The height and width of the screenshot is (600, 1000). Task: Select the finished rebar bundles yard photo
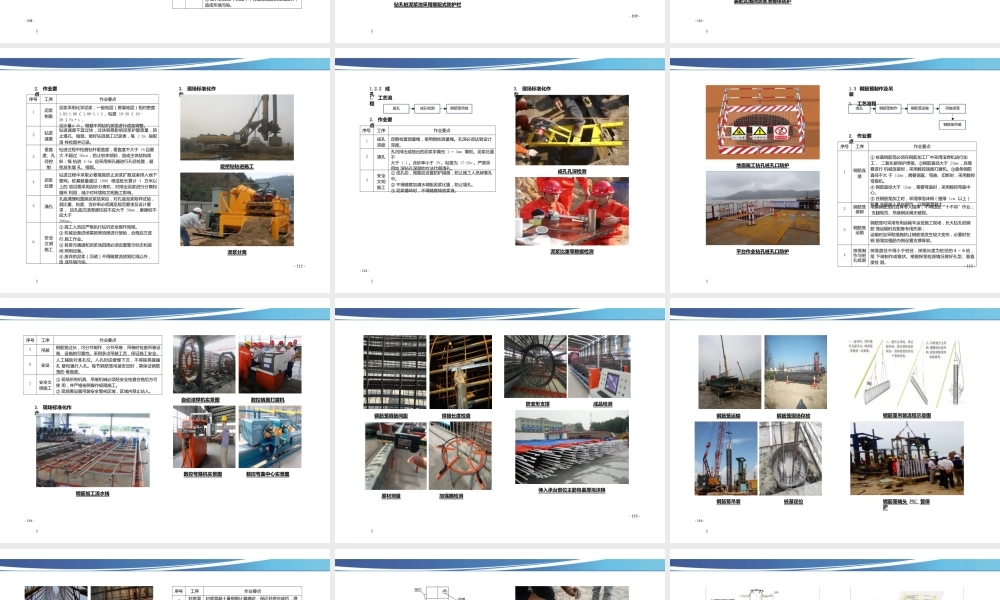click(x=572, y=447)
